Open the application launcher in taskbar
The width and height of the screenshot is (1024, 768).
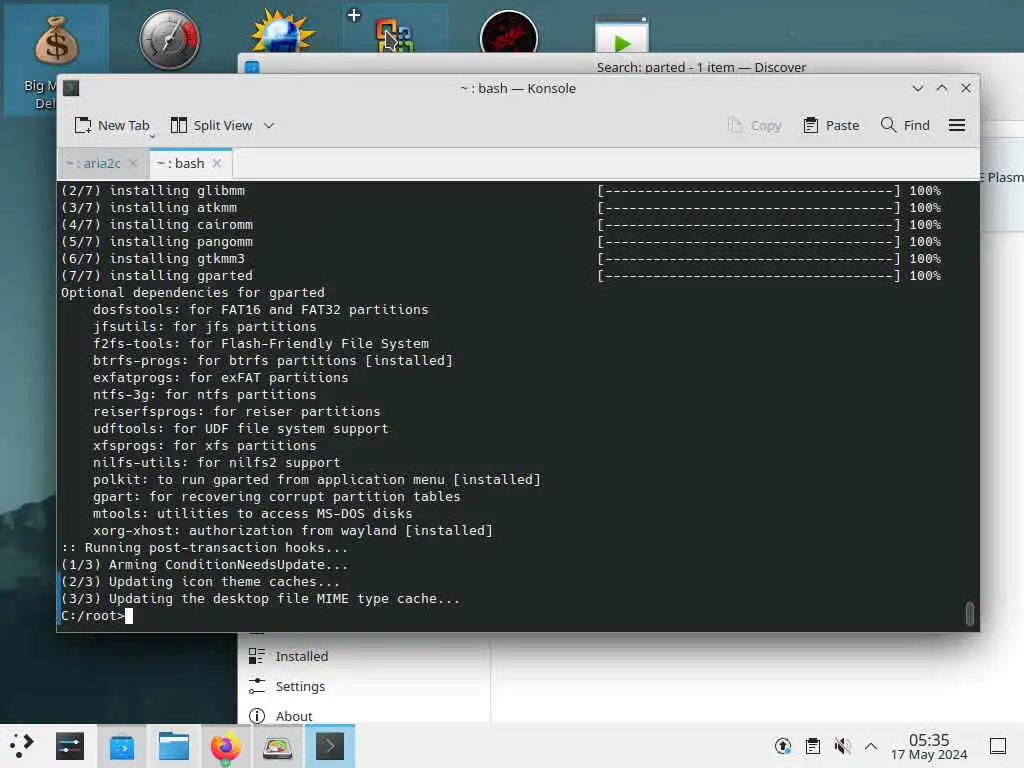21,746
